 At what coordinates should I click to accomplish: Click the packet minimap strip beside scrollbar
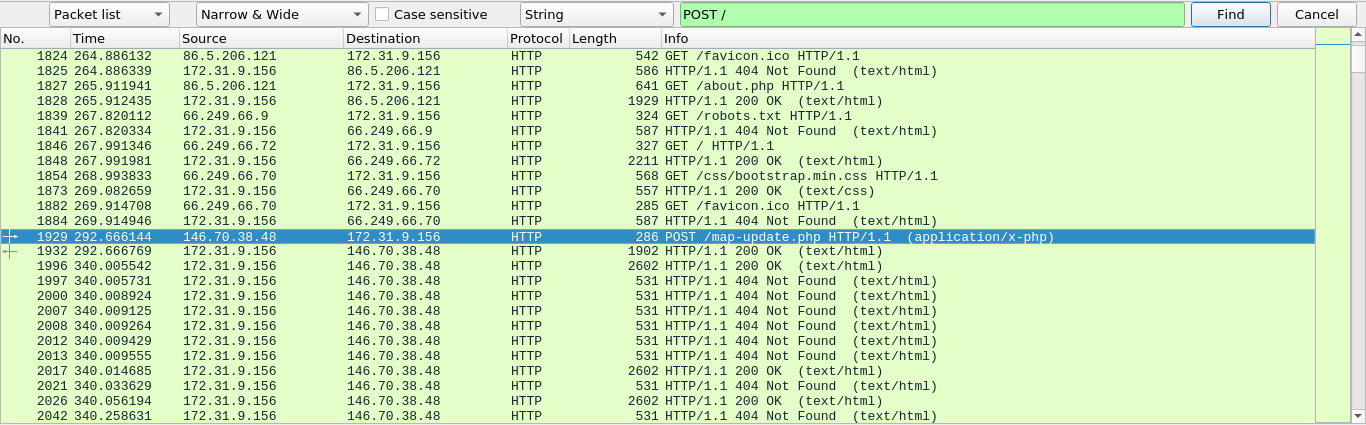[1332, 230]
